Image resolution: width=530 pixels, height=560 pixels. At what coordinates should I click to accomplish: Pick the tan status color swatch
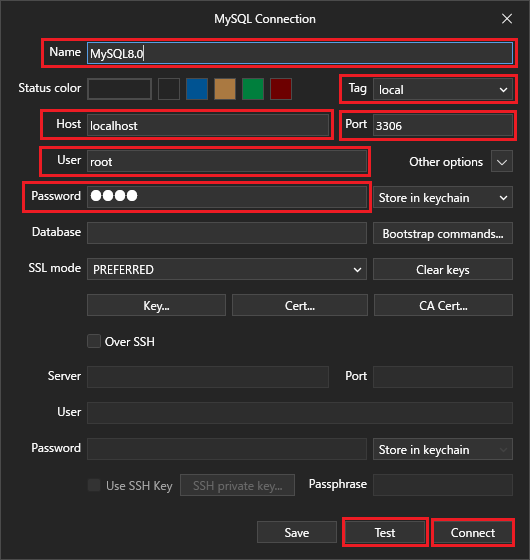pyautogui.click(x=225, y=89)
